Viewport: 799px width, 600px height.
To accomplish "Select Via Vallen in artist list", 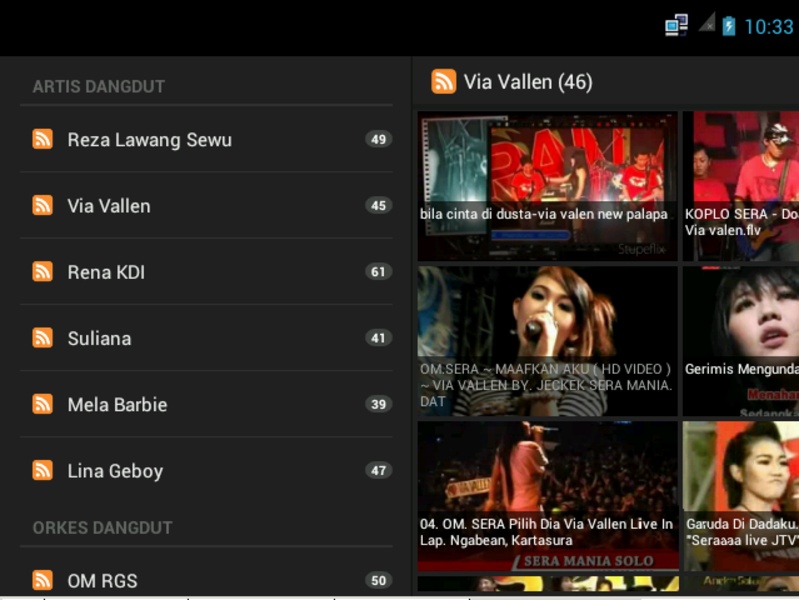I will (206, 205).
